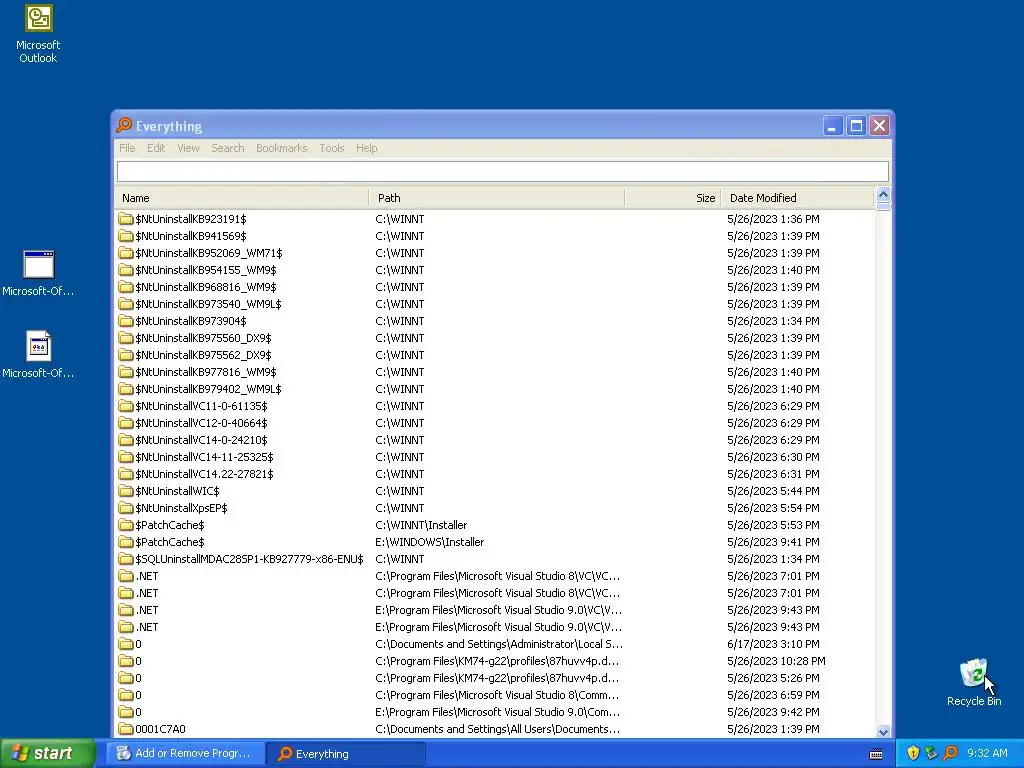Select the $NtUninstallVC14-11-25325$ row
1024x768 pixels.
pyautogui.click(x=494, y=456)
